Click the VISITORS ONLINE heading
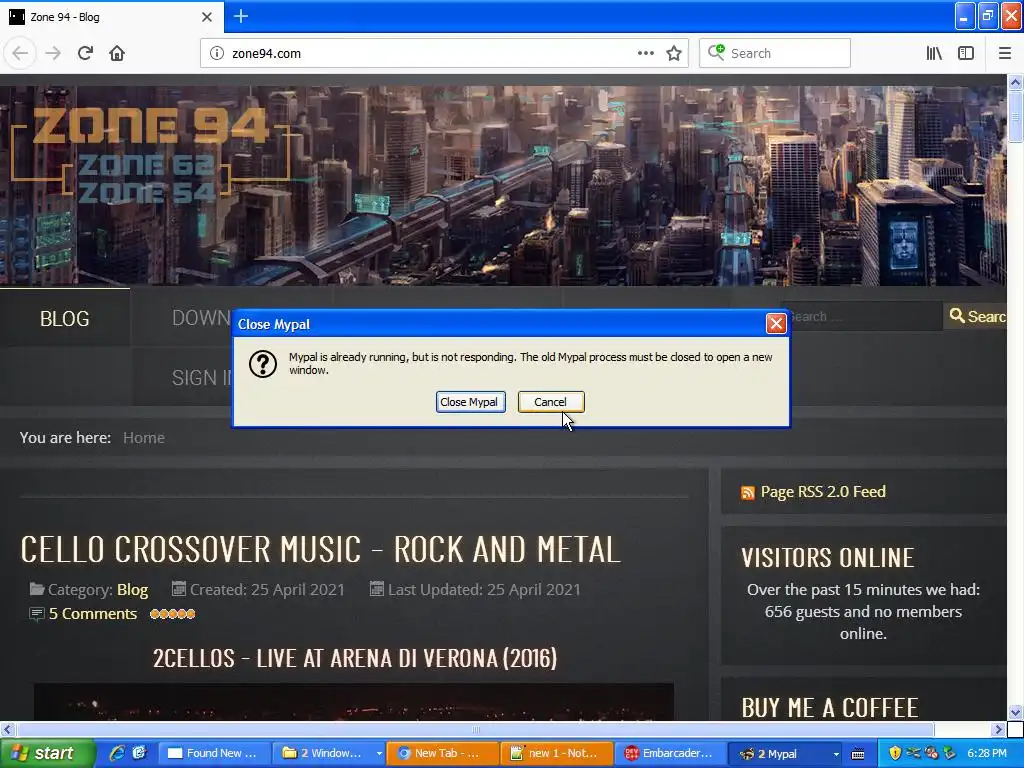The height and width of the screenshot is (768, 1024). [x=827, y=558]
